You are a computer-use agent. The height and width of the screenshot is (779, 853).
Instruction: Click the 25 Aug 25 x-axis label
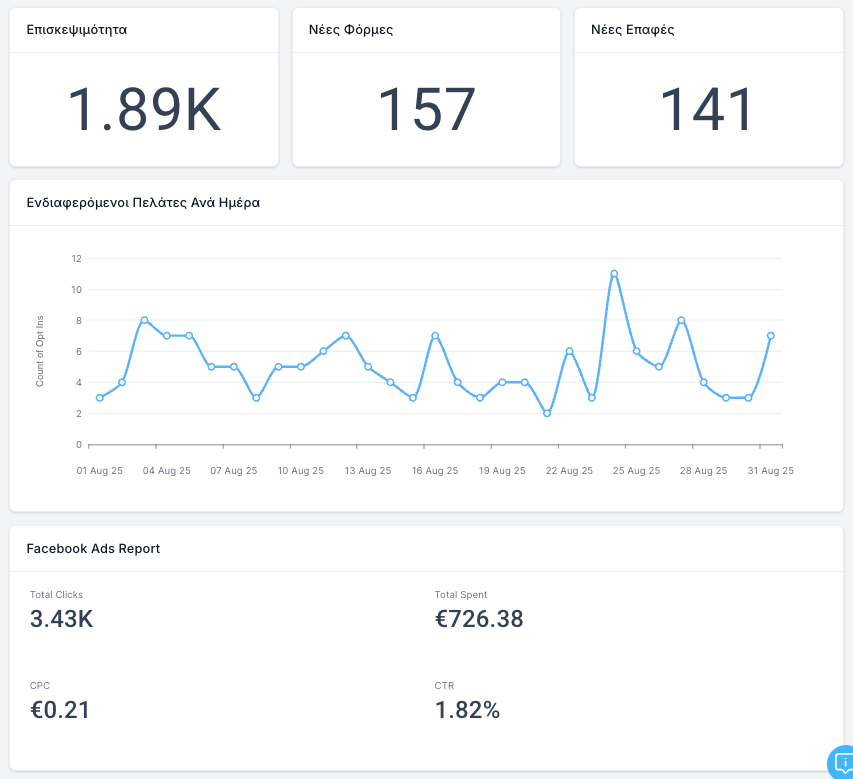point(637,470)
